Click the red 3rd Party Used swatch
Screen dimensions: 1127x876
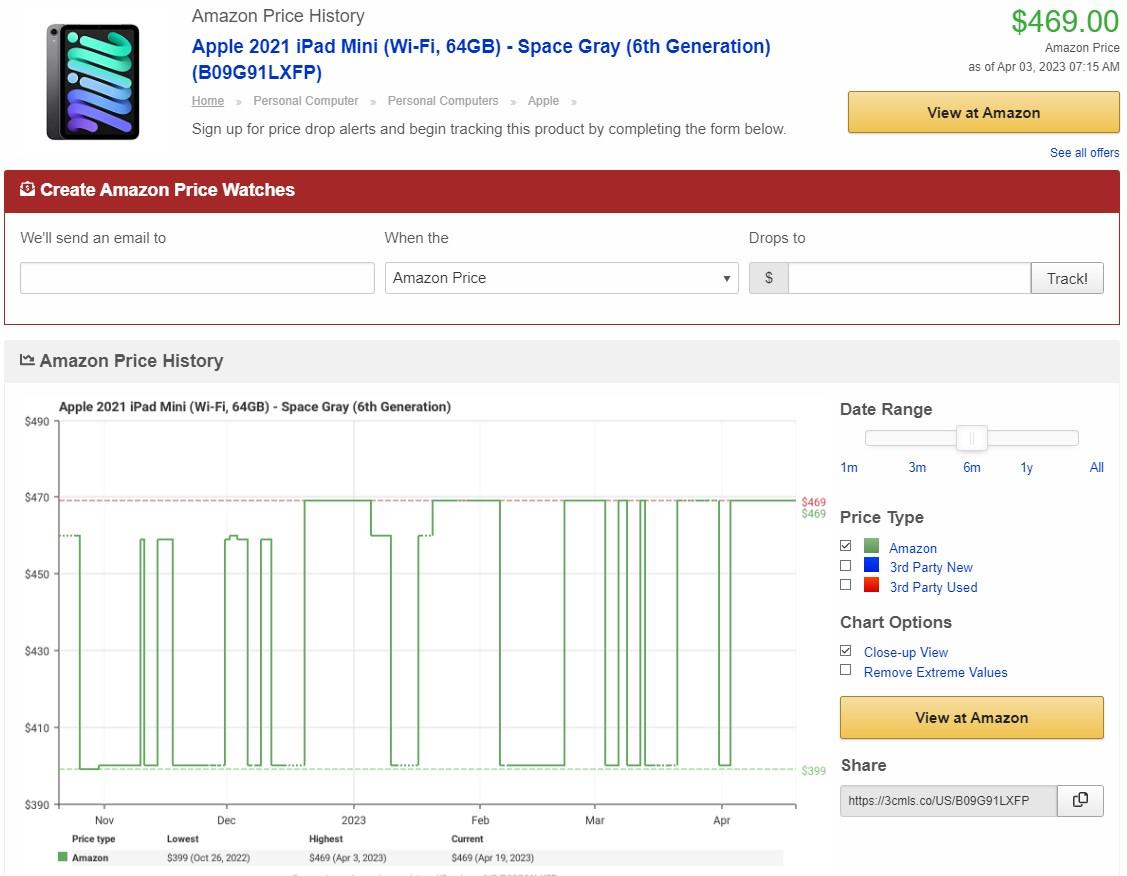click(871, 586)
